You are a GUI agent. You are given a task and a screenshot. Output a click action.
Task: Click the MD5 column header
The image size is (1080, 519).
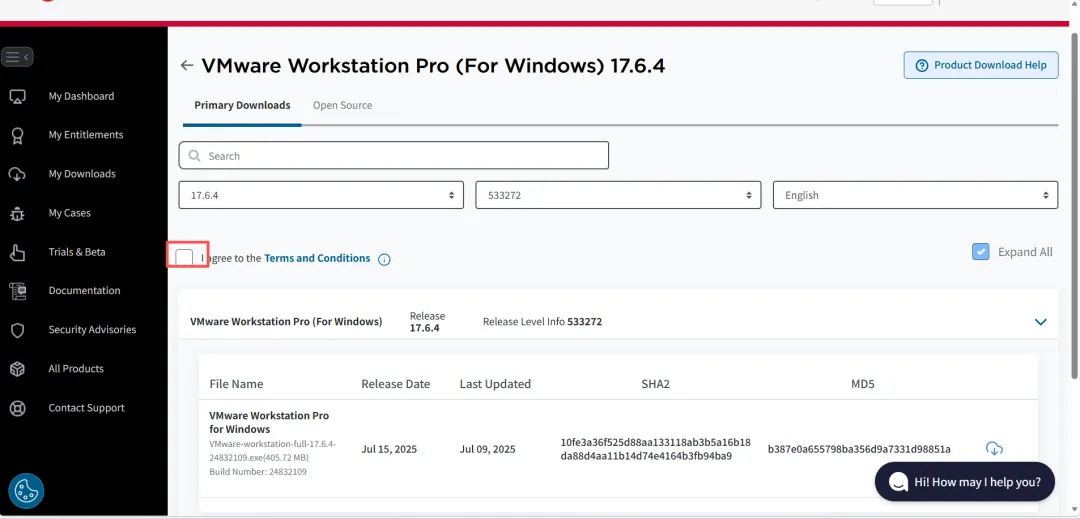point(862,384)
